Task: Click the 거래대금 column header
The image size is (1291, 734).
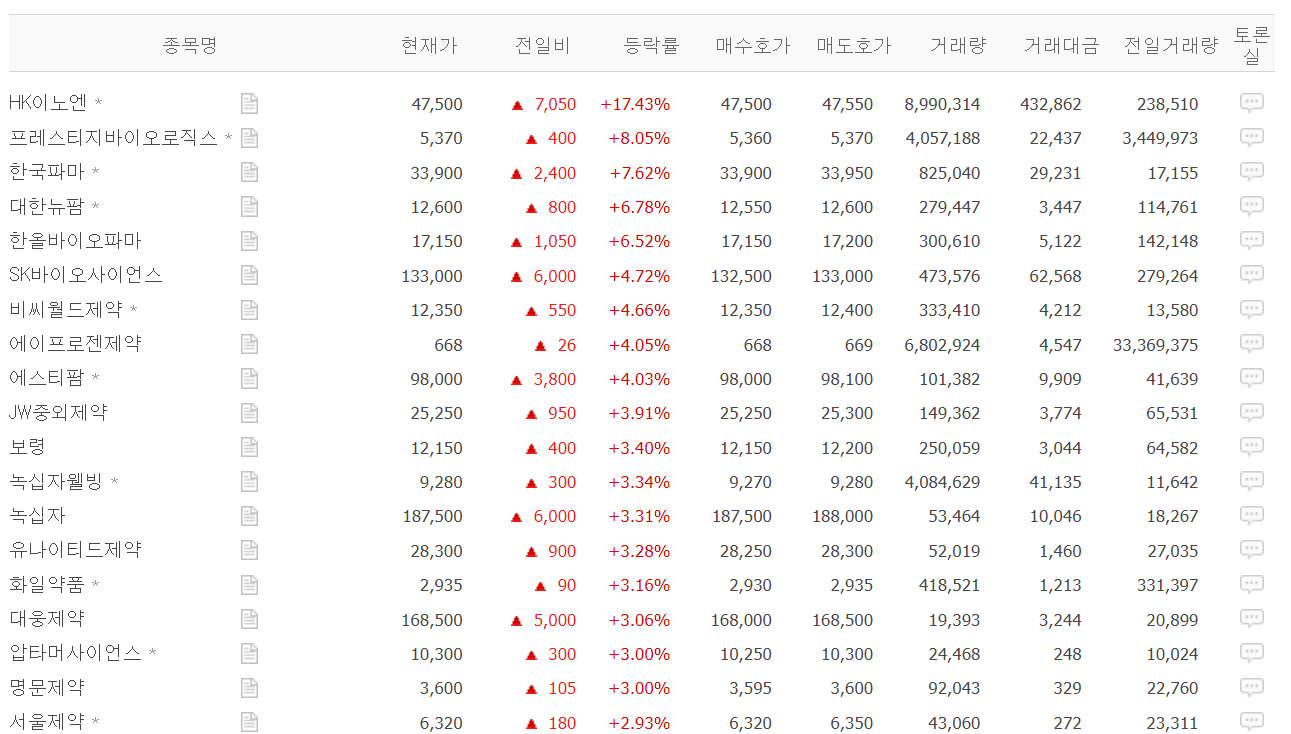Action: point(1061,45)
